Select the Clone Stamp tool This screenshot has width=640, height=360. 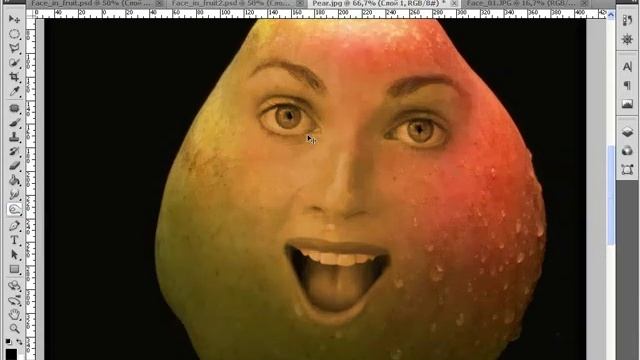tap(14, 137)
